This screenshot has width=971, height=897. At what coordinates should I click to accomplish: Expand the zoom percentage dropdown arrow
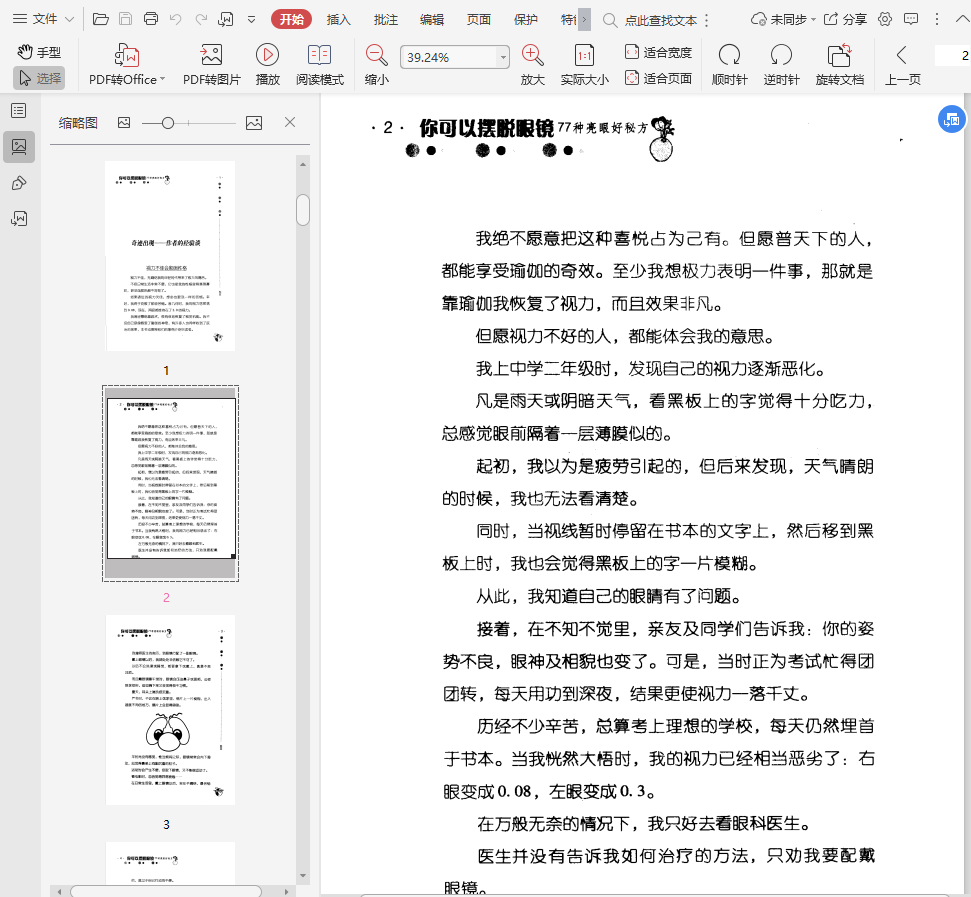503,58
